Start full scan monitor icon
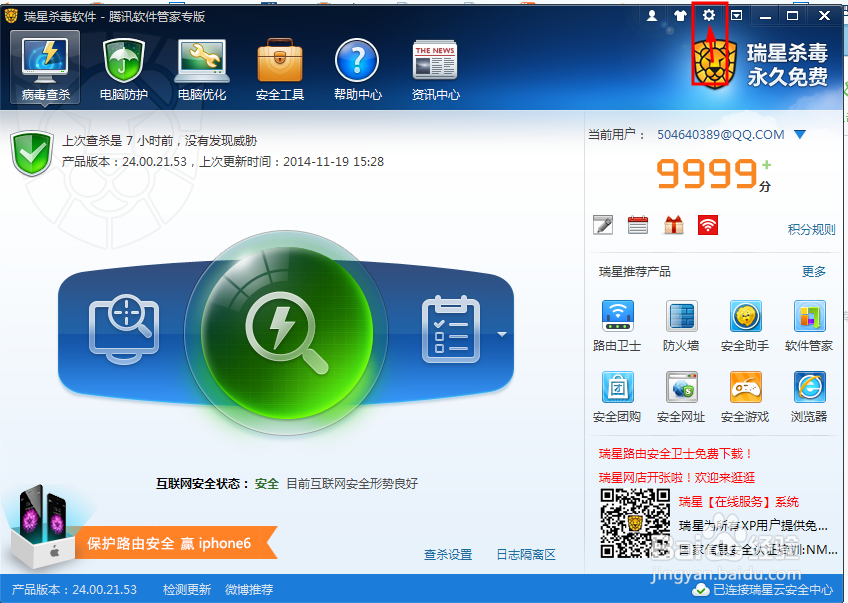This screenshot has height=603, width=848. pos(124,329)
